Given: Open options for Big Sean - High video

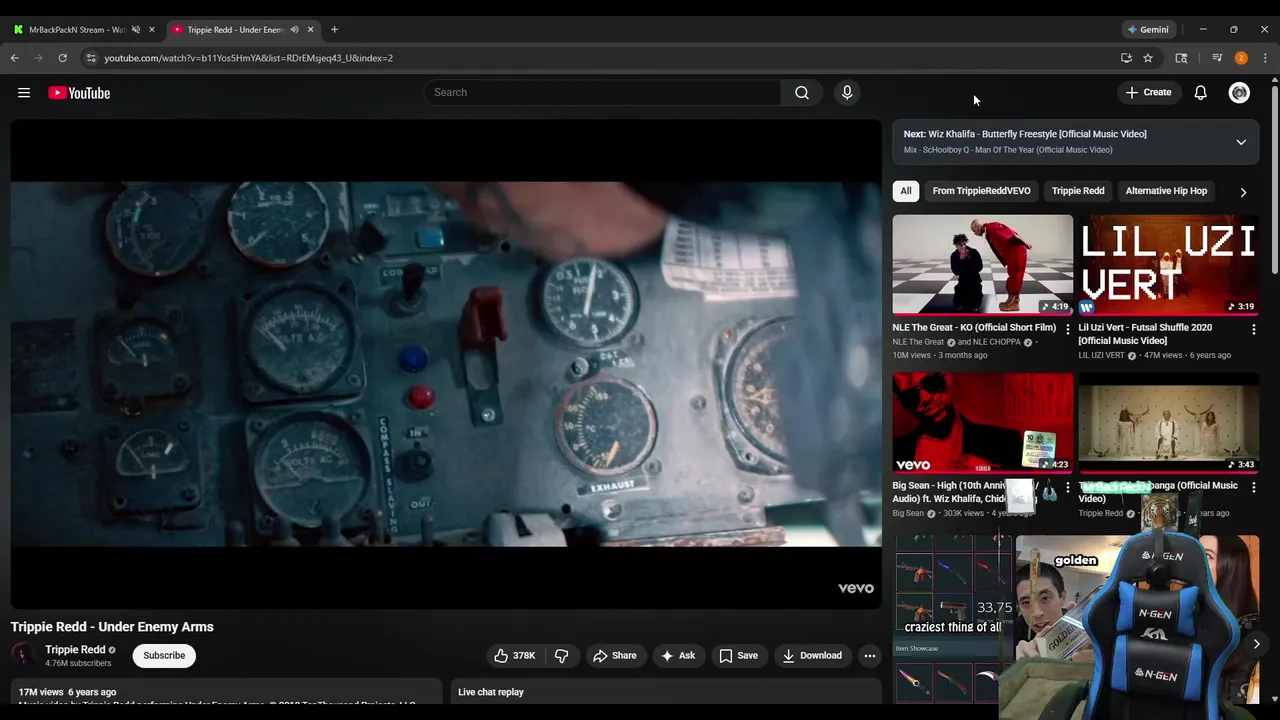Looking at the screenshot, I should click(1068, 487).
